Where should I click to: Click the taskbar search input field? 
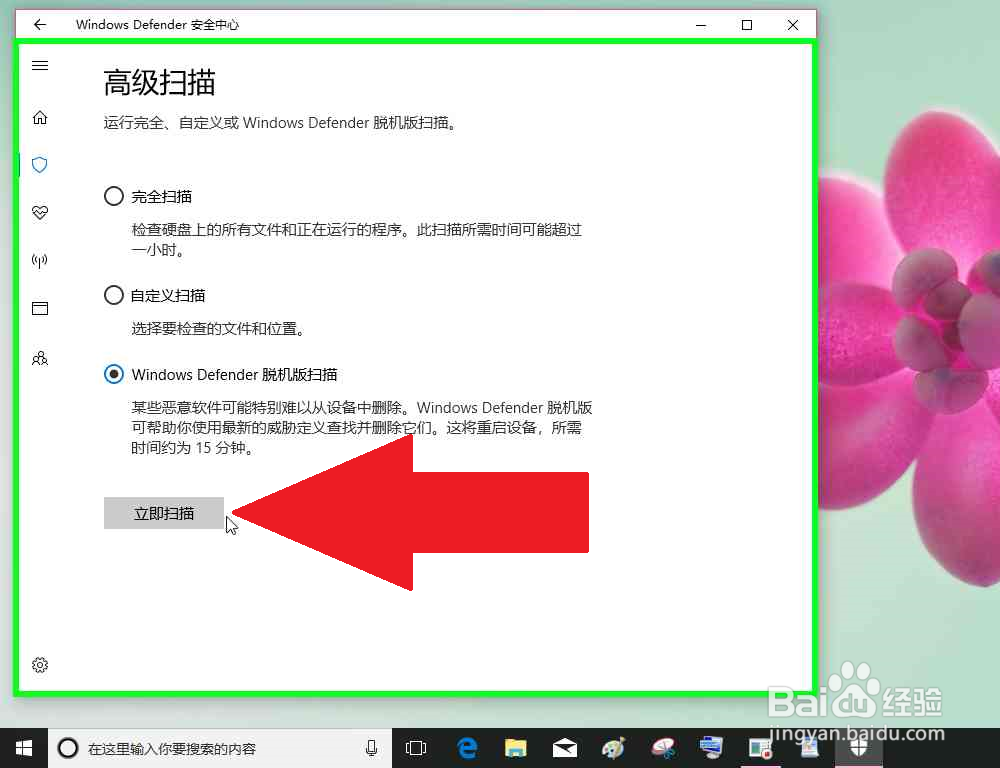coord(220,748)
